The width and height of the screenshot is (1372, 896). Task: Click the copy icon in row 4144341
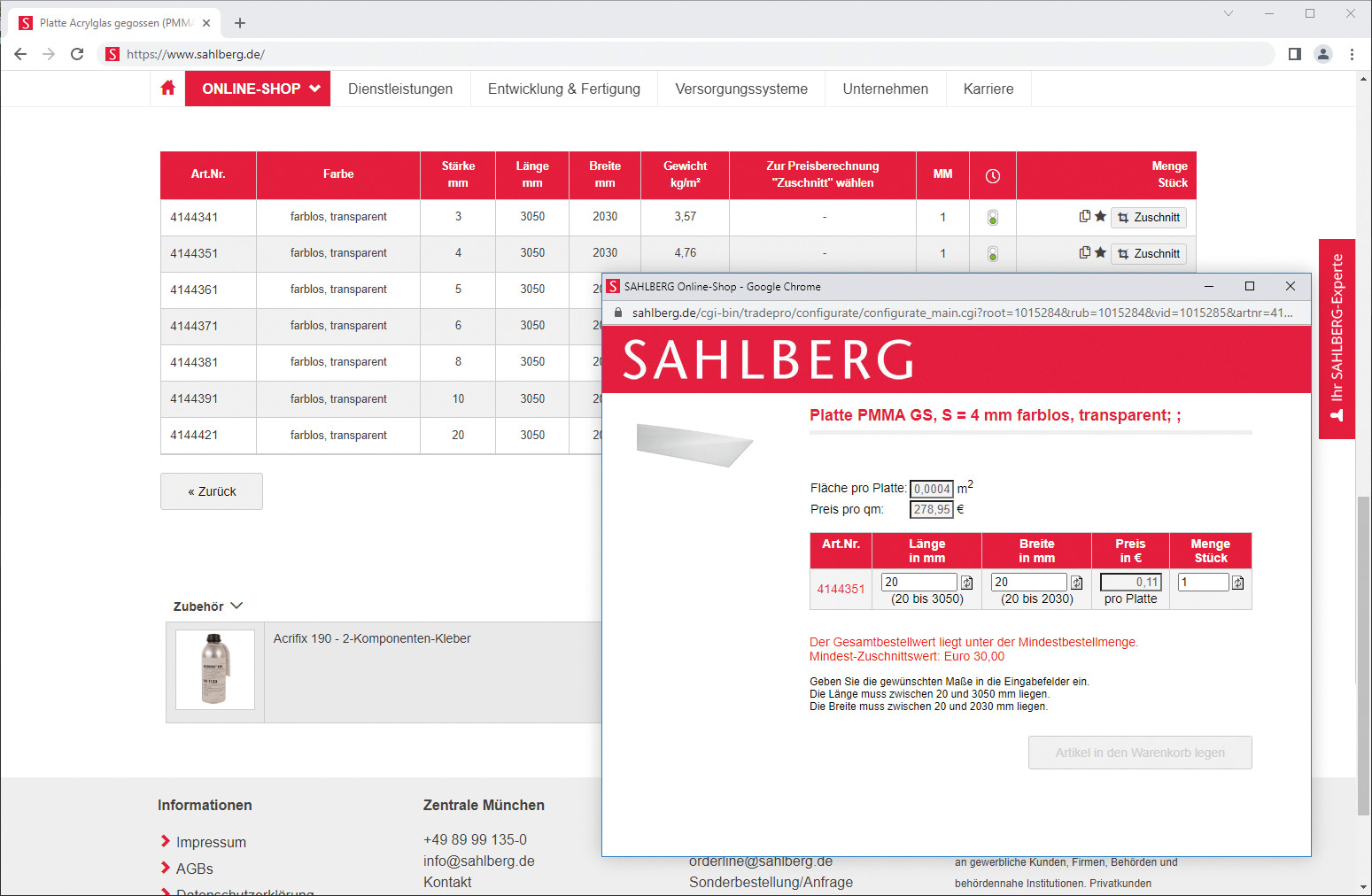coord(1084,216)
